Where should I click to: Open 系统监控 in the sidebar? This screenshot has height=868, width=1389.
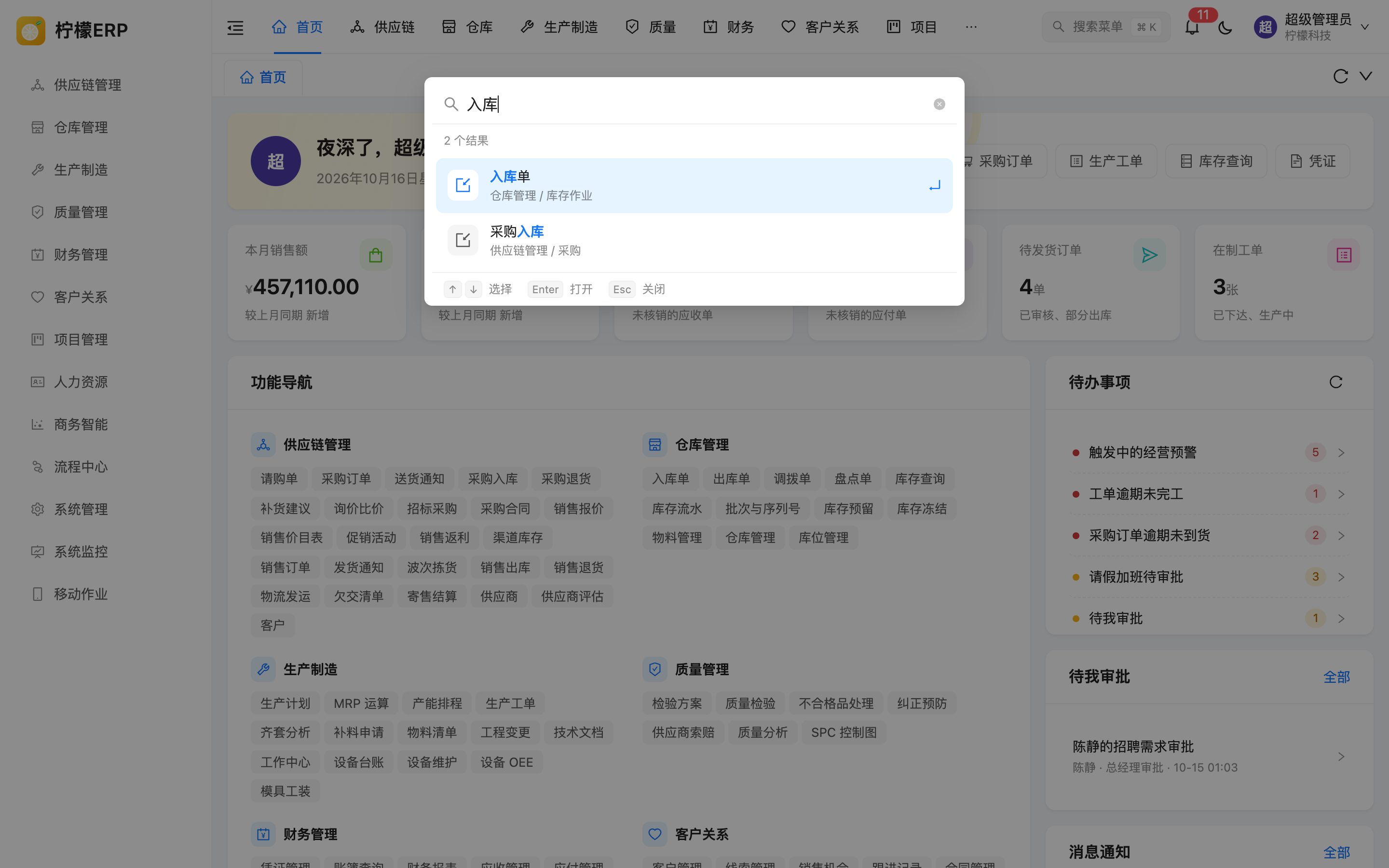point(106,552)
